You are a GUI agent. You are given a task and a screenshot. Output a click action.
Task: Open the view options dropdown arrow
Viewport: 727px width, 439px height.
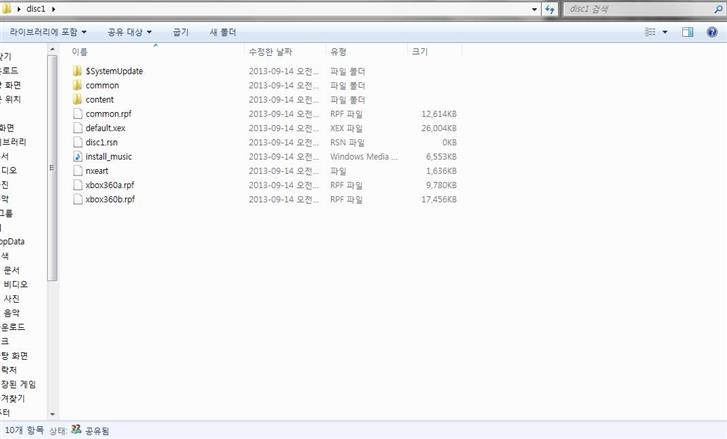coord(666,32)
